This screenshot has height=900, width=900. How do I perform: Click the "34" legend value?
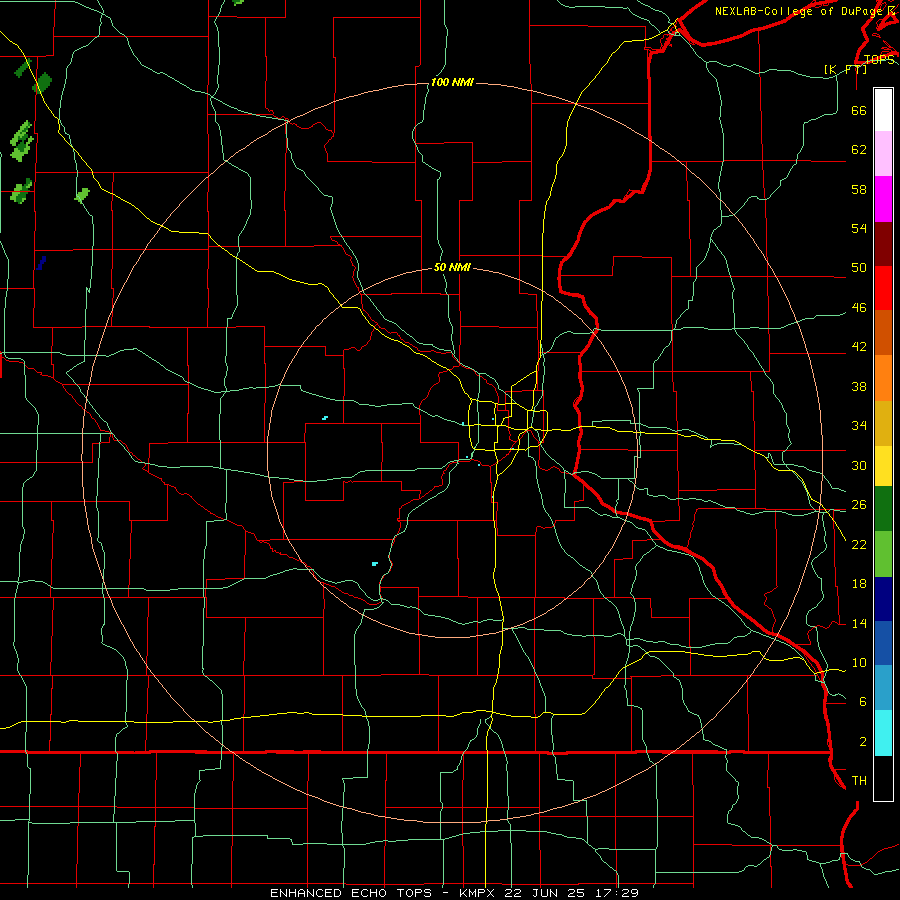[x=859, y=426]
